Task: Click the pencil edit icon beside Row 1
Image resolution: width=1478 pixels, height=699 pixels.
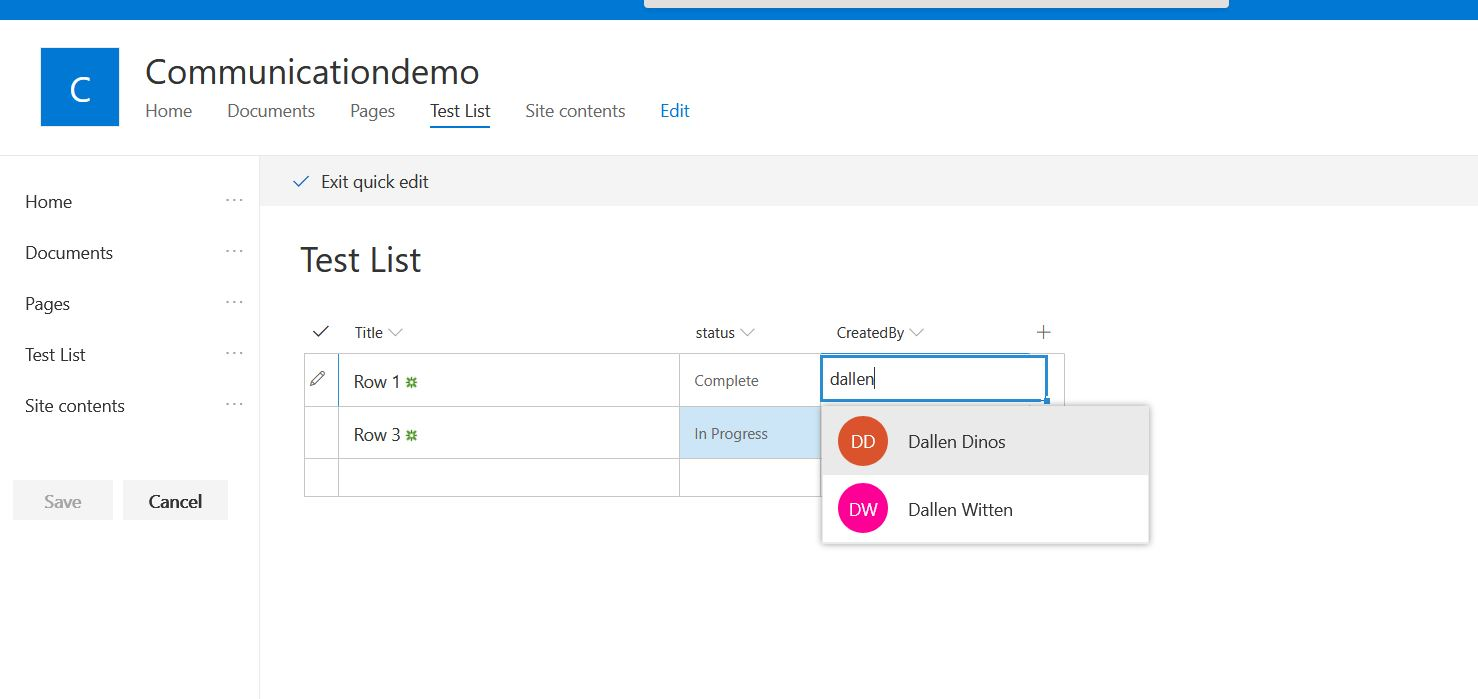Action: (318, 379)
